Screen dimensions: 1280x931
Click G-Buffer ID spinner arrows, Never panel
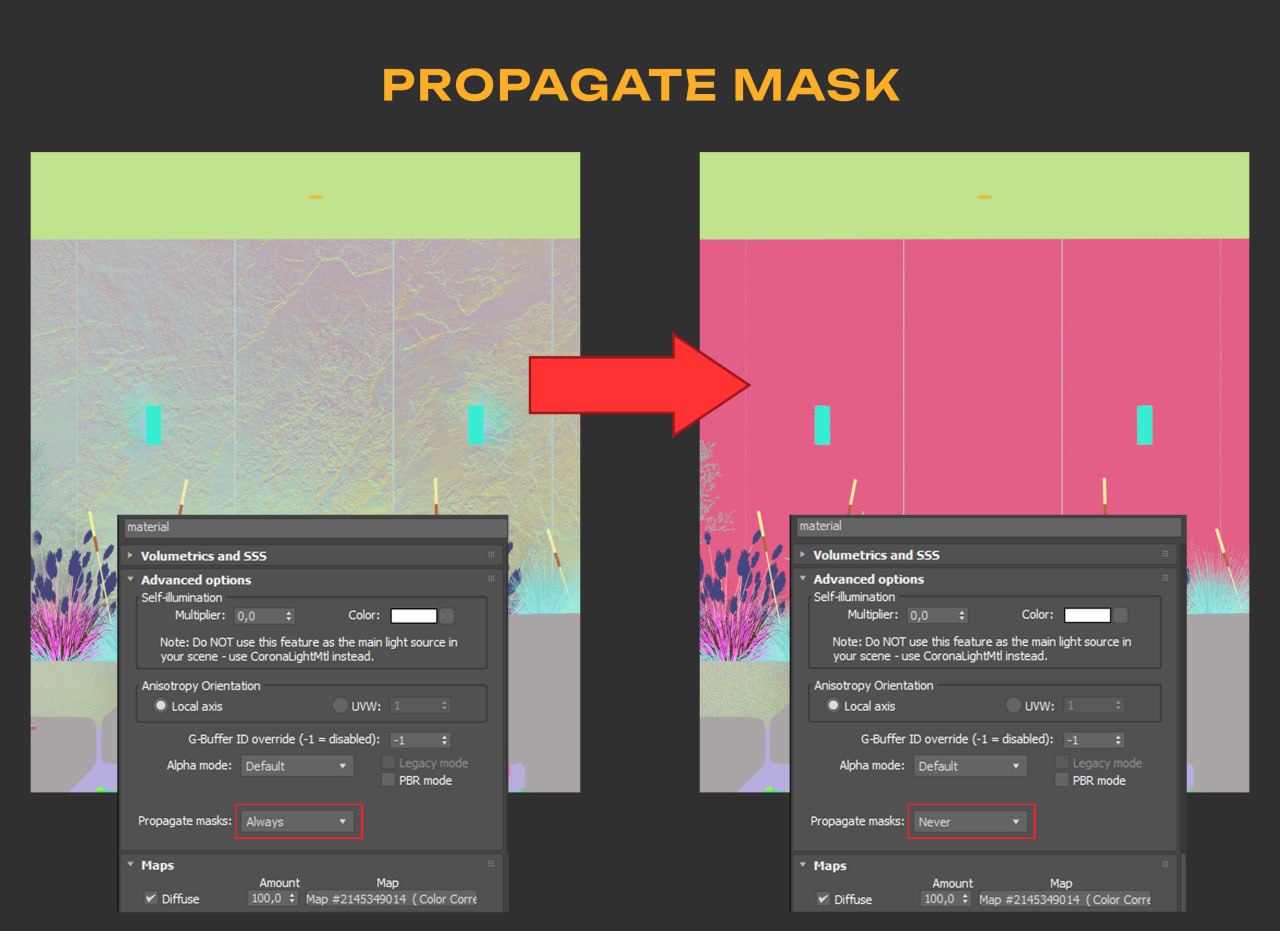[x=1119, y=740]
